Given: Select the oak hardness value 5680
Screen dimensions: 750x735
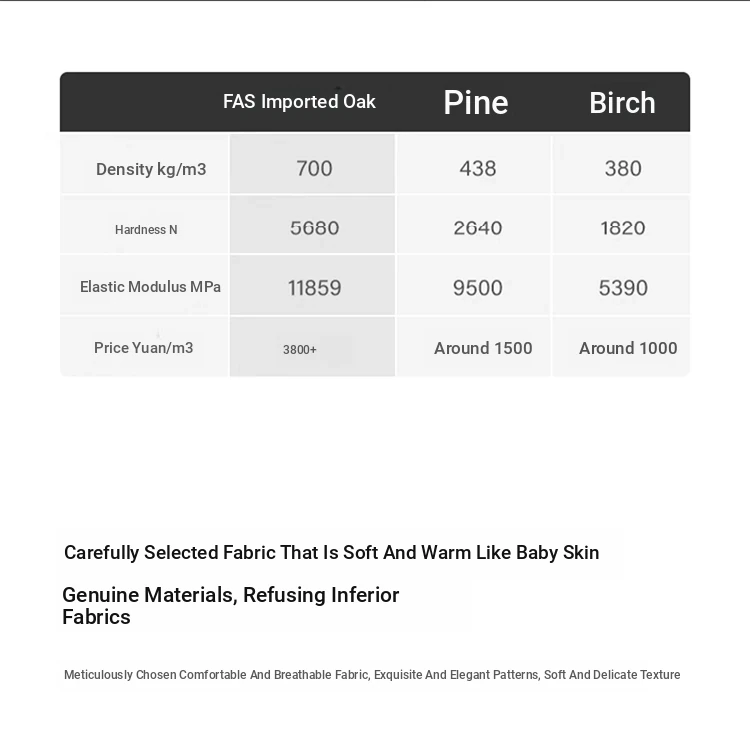Looking at the screenshot, I should (x=314, y=228).
